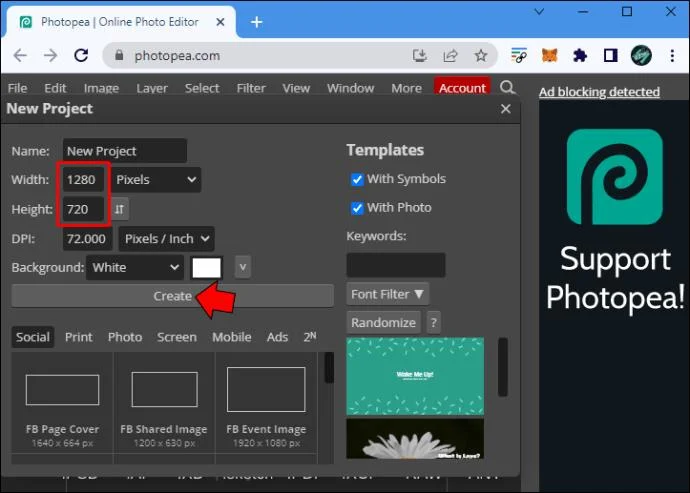690x493 pixels.
Task: Click the tab search chevron in title bar
Action: [539, 11]
